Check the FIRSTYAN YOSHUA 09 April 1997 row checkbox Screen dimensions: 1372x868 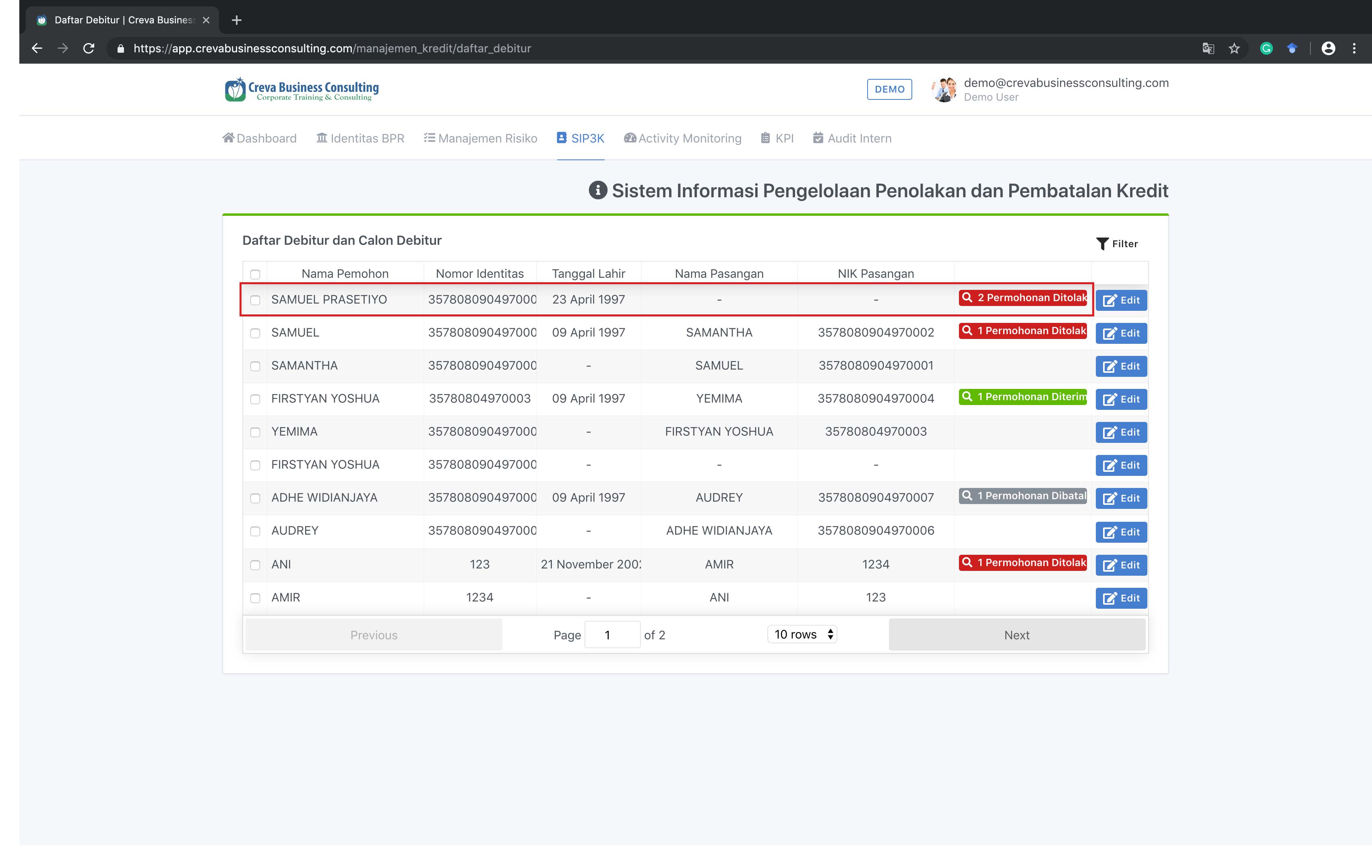(255, 399)
